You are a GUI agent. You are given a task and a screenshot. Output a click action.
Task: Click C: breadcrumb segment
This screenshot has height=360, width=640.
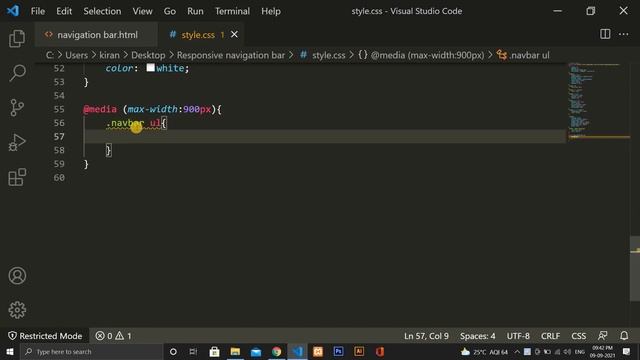(x=50, y=55)
